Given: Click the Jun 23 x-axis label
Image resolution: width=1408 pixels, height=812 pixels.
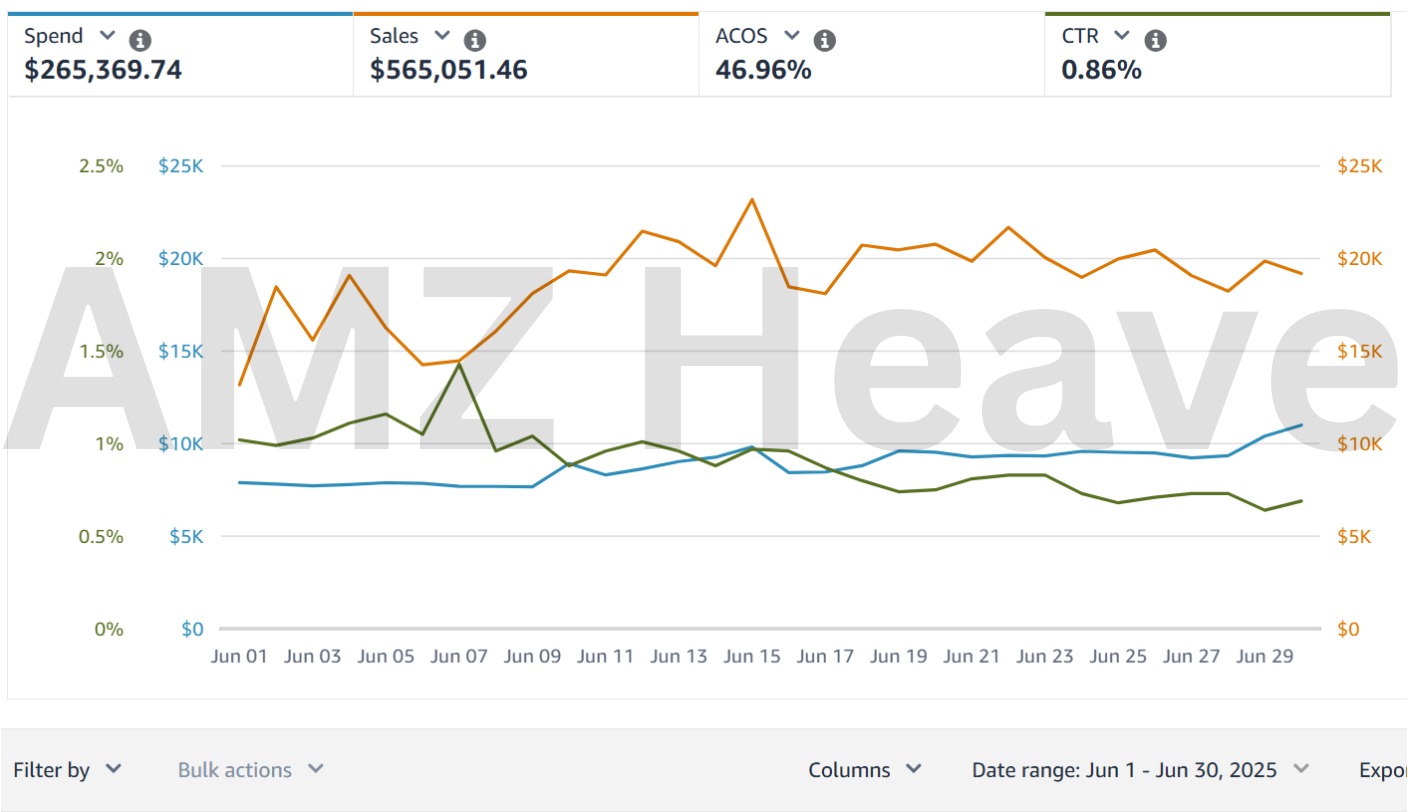Looking at the screenshot, I should tap(1045, 657).
